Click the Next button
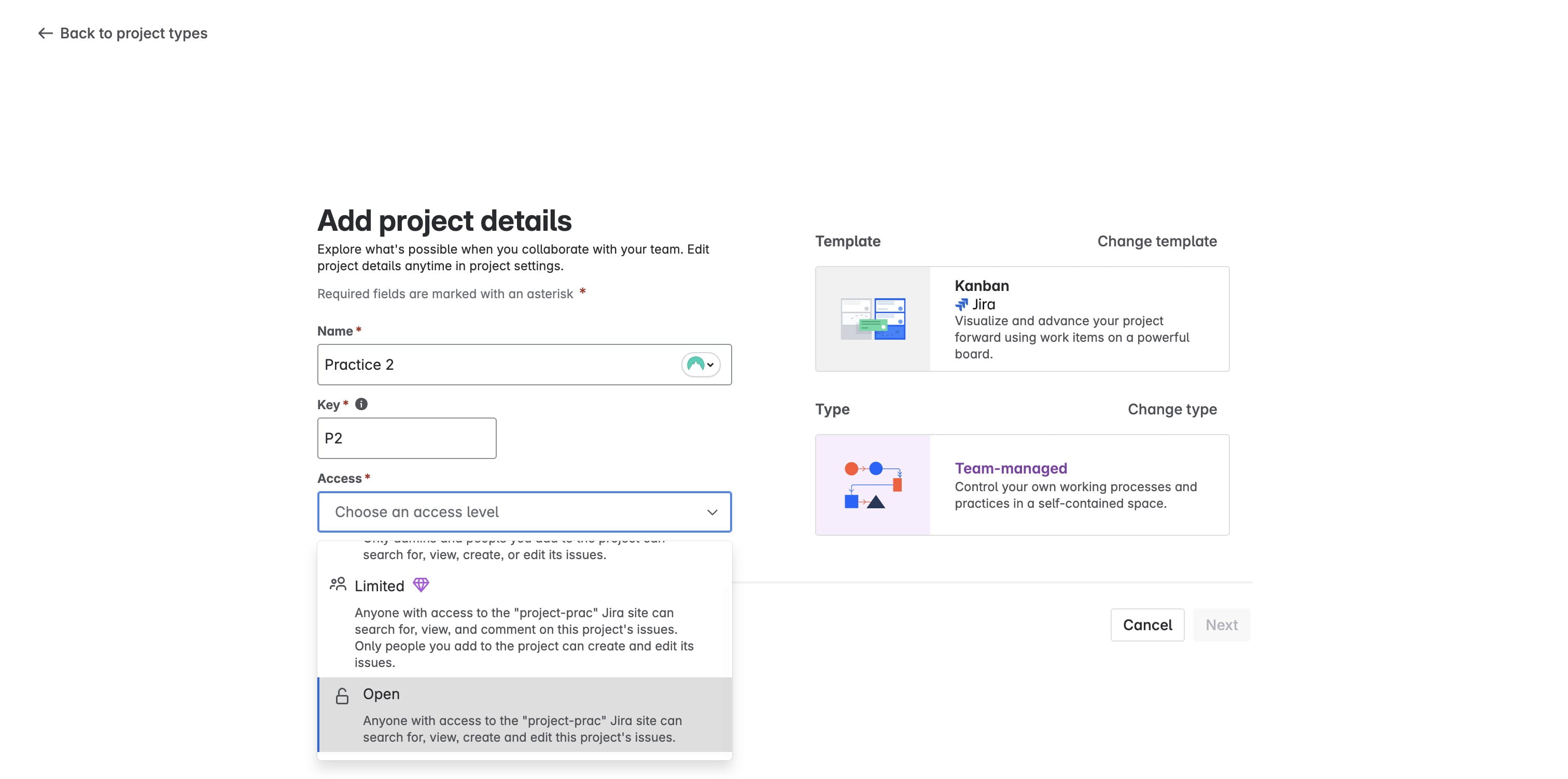1568x779 pixels. click(1221, 624)
